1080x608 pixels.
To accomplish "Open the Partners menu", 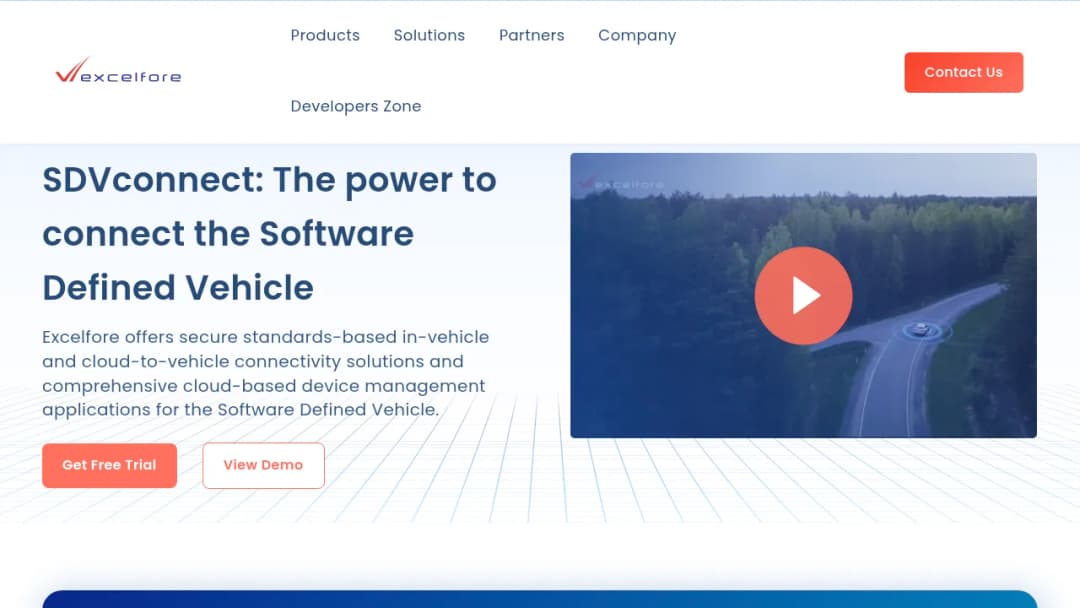I will click(x=532, y=35).
